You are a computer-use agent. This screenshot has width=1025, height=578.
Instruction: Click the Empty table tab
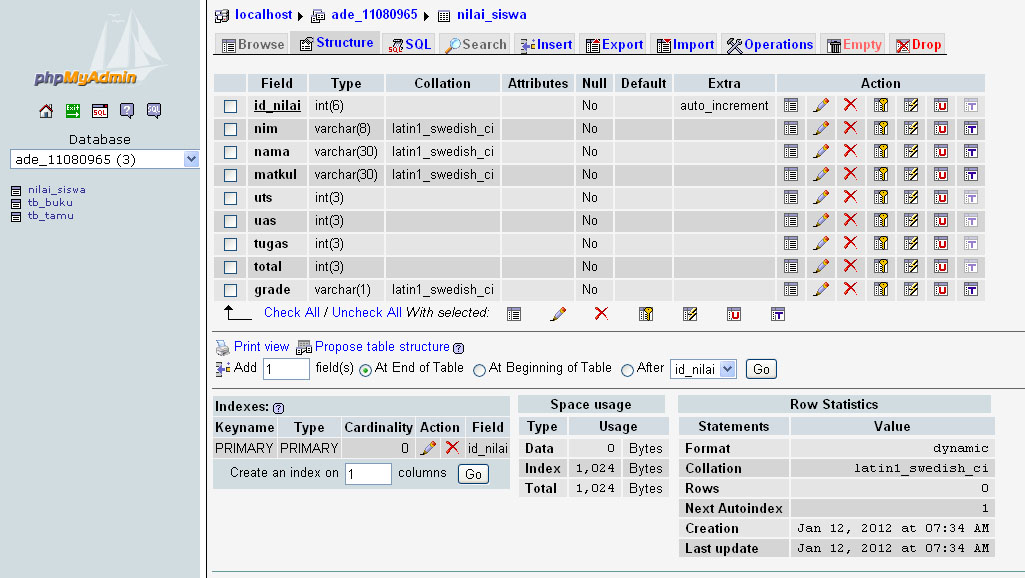[x=853, y=44]
